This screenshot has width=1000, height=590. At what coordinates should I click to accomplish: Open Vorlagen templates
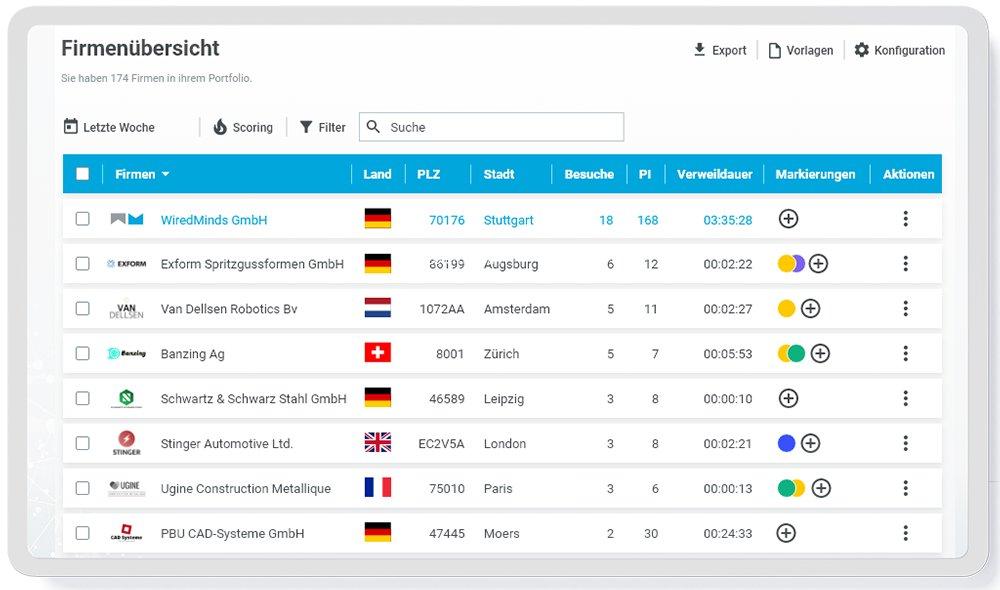pyautogui.click(x=801, y=50)
